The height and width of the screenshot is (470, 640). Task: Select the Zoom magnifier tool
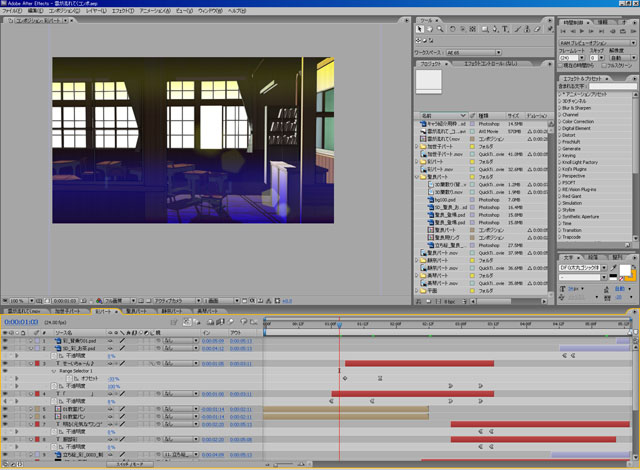[440, 29]
